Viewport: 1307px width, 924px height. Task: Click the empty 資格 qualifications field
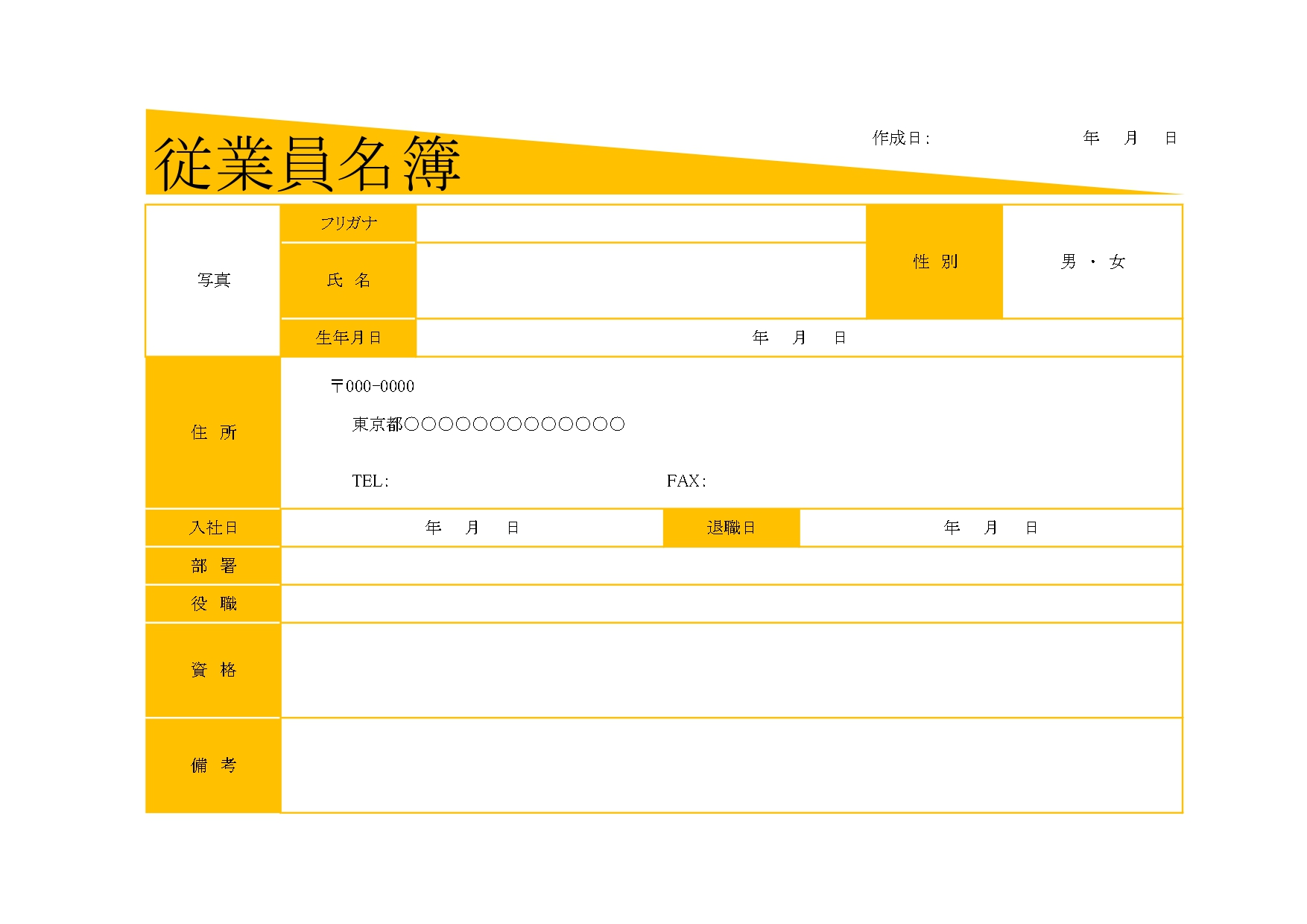(730, 670)
